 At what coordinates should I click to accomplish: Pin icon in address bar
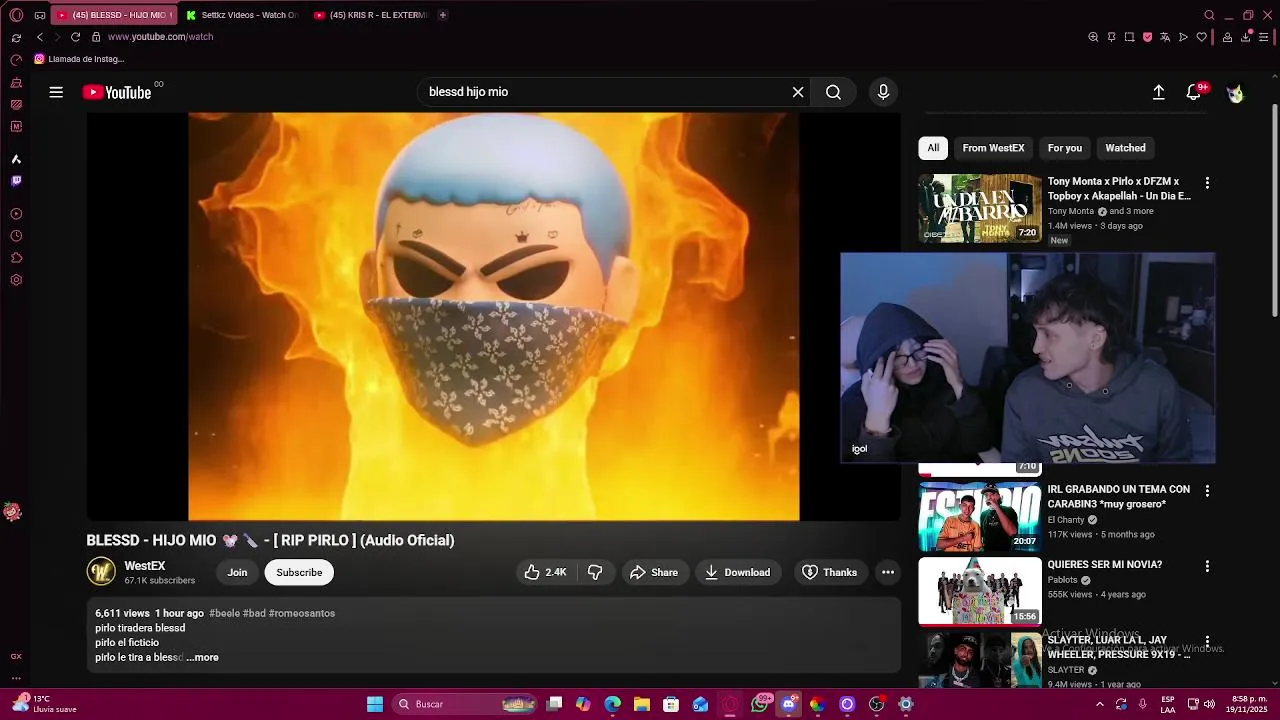coord(1111,37)
